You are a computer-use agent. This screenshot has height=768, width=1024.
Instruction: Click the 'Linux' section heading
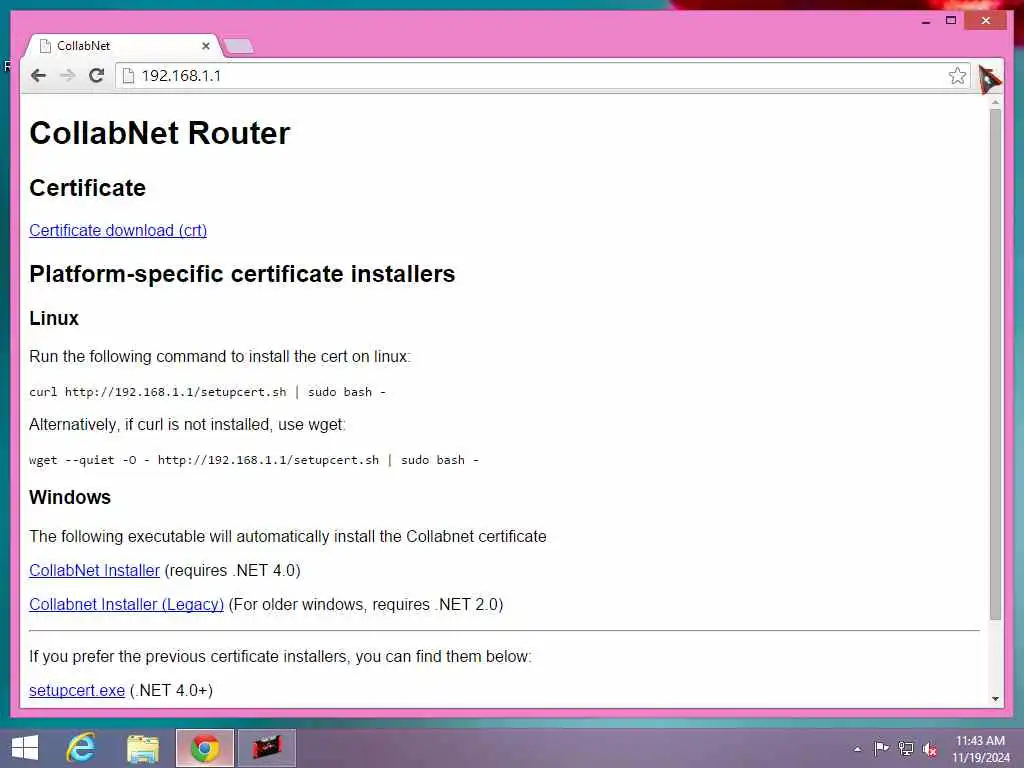pyautogui.click(x=54, y=318)
